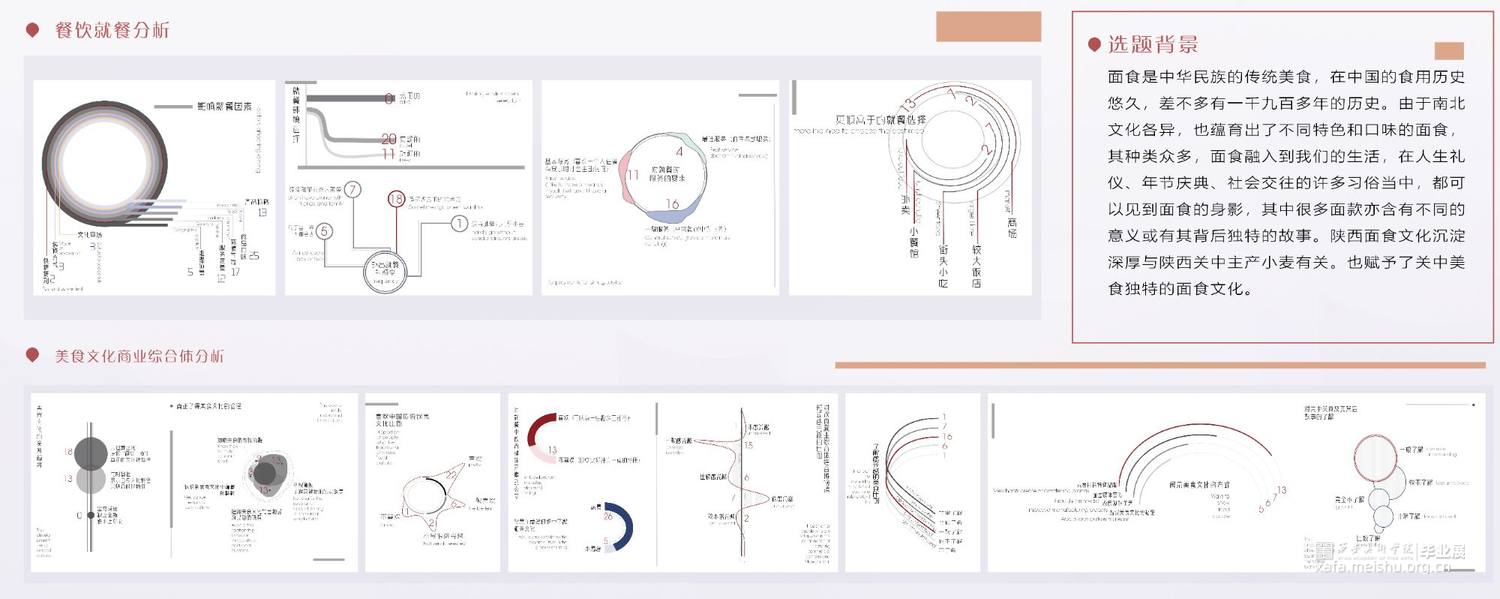Pick the small orange block in 选题背景 panel
1500x599 pixels.
1448,51
